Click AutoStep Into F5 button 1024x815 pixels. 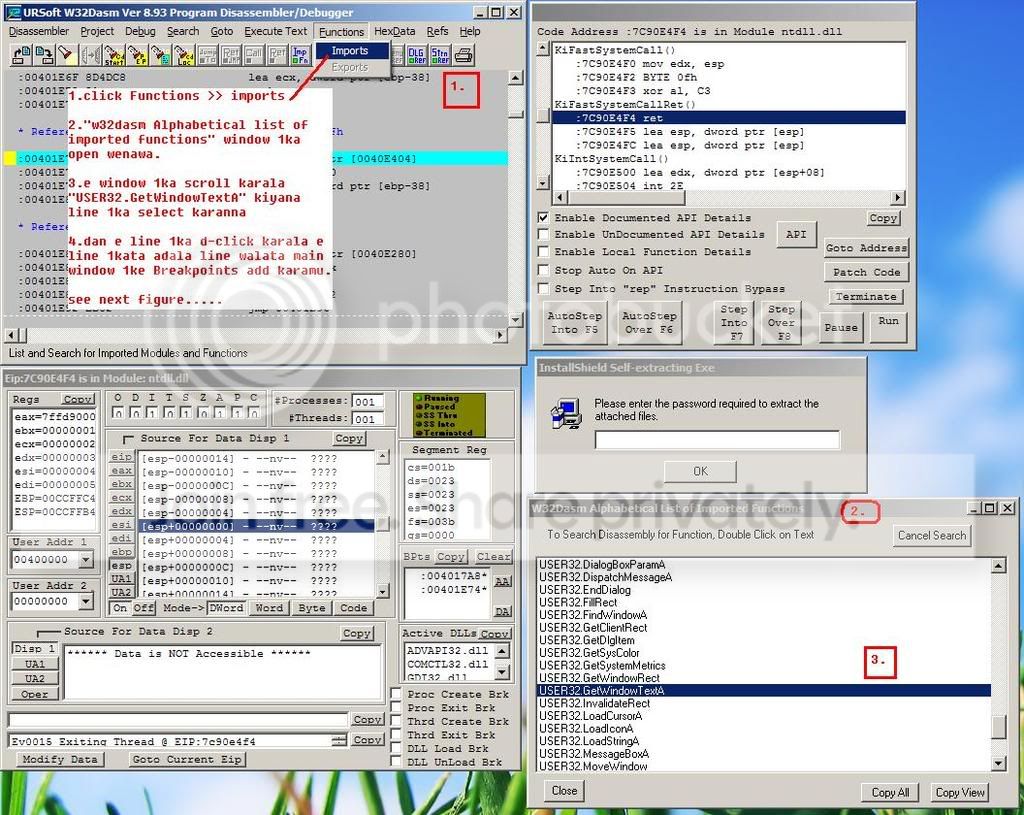[x=574, y=323]
